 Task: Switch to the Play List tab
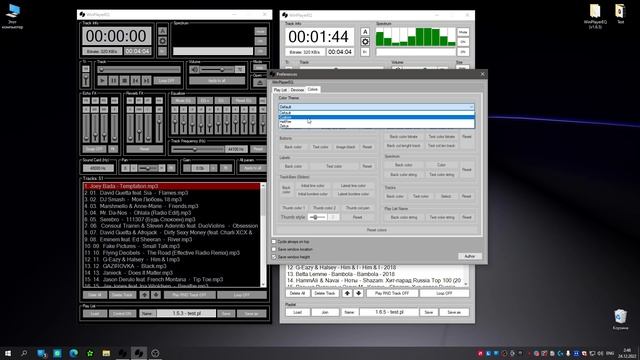(280, 90)
